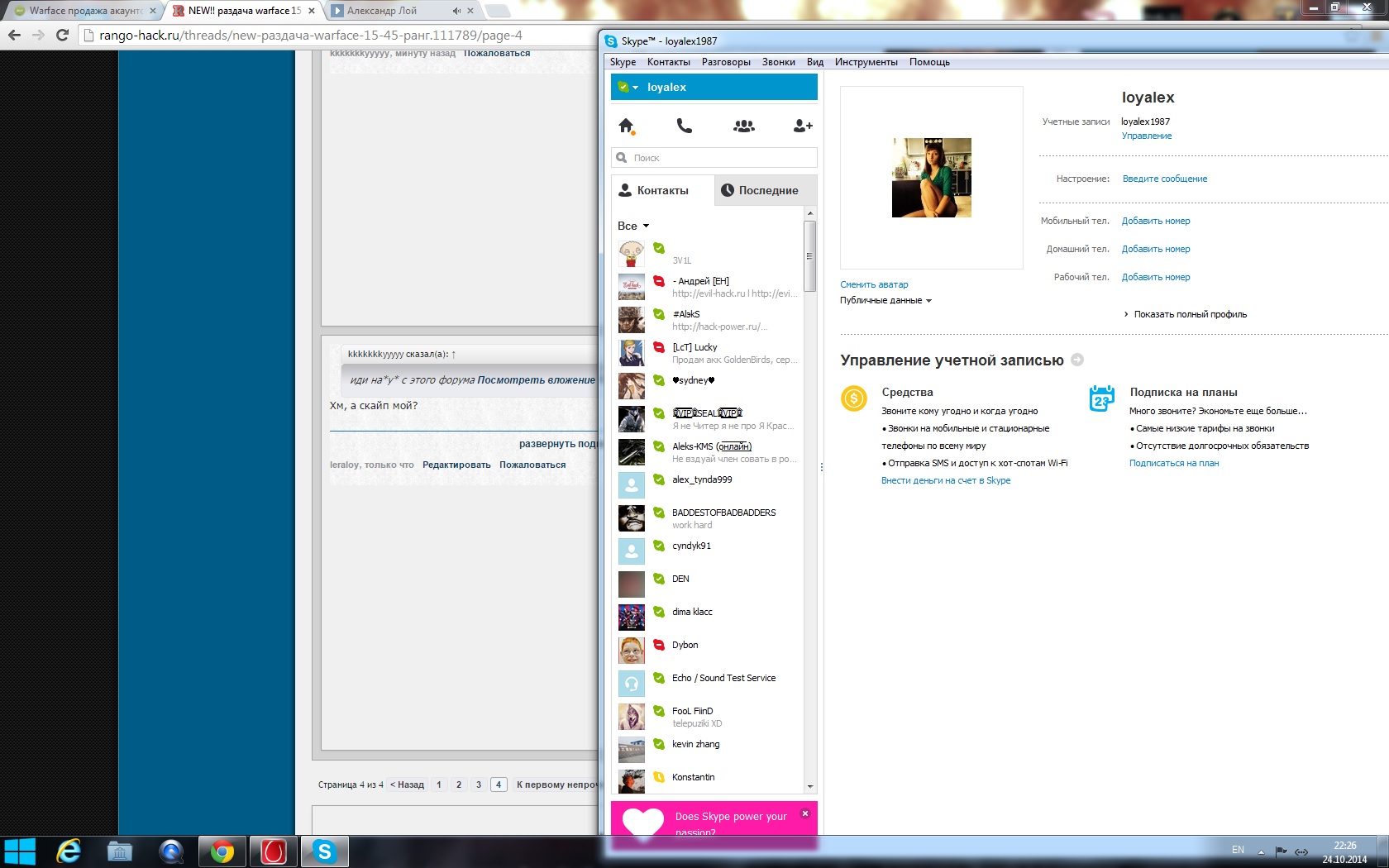Open Chrome from taskbar

222,851
